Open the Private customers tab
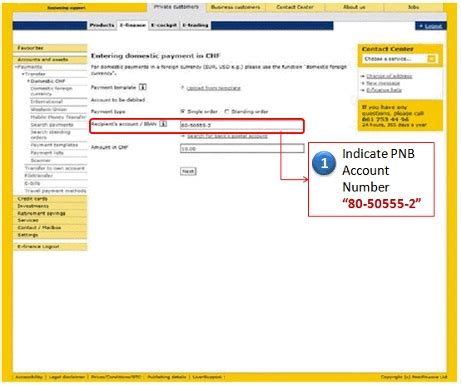This screenshot has width=461, height=386. 176,7
